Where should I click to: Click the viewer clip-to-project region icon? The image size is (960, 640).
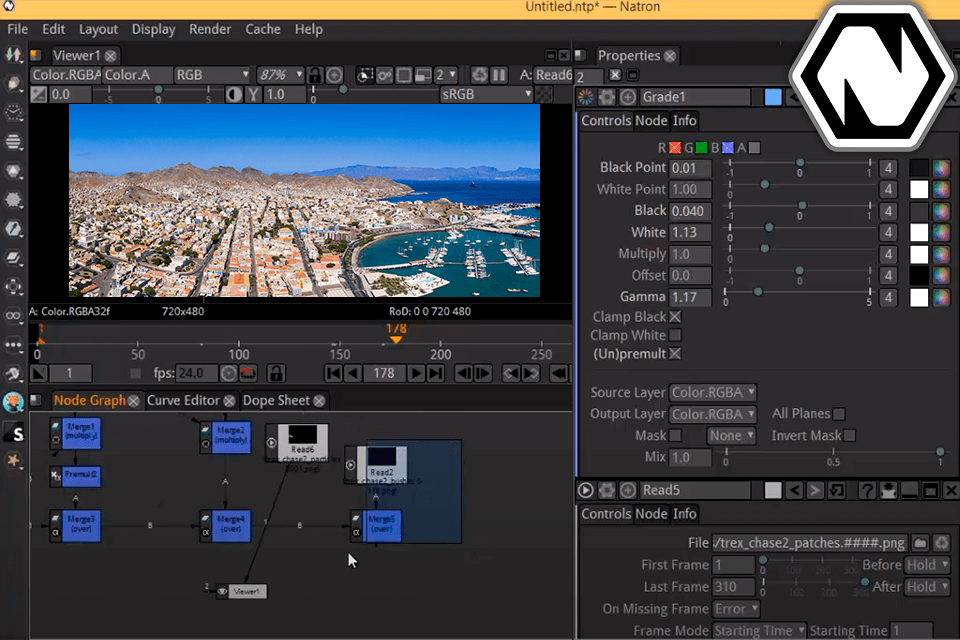tap(364, 75)
